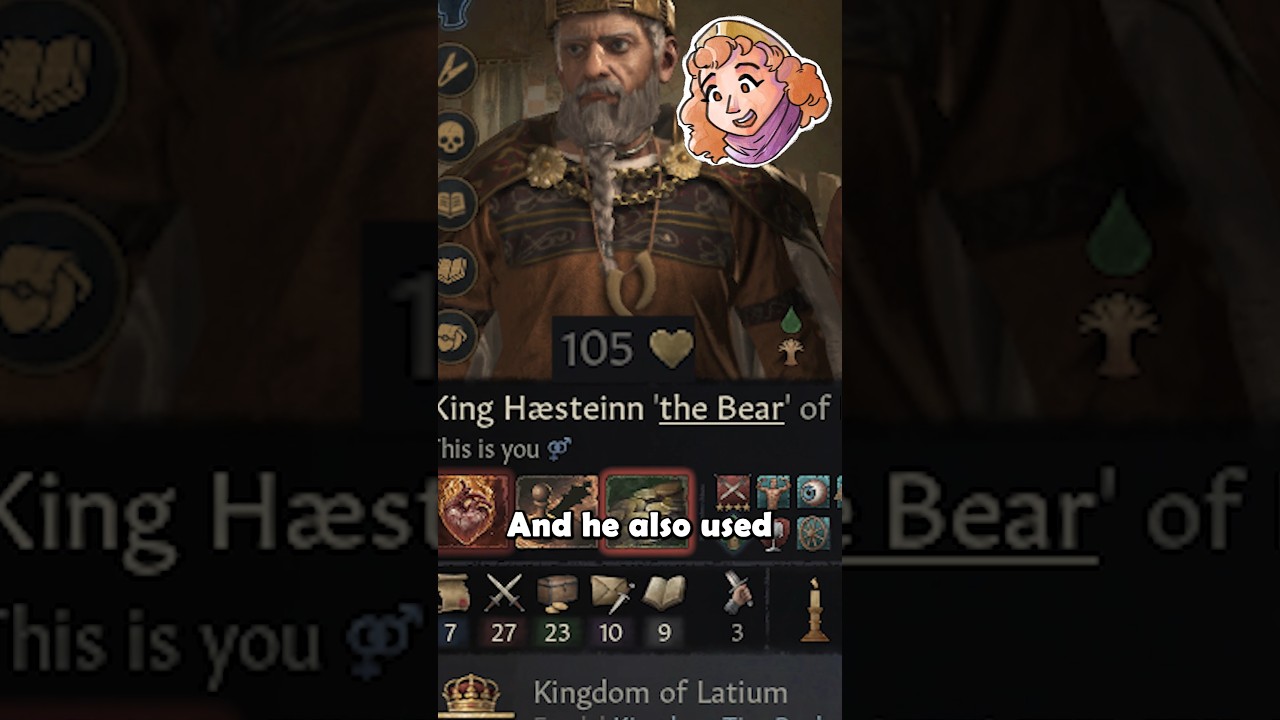Click the intrigue letter and dagger skill
This screenshot has height=720, width=1280.
point(610,609)
